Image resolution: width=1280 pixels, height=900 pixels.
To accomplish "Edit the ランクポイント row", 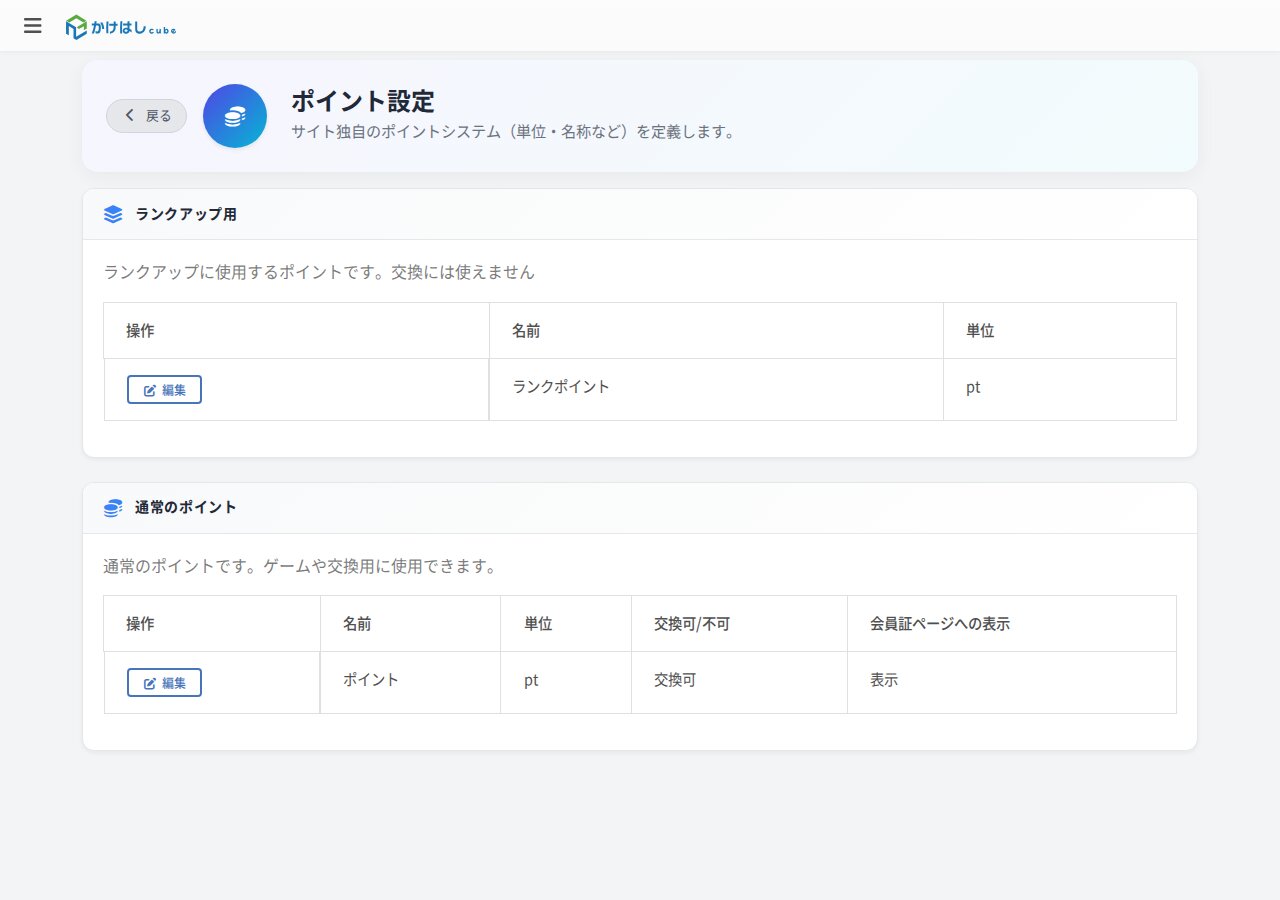I will pyautogui.click(x=164, y=390).
